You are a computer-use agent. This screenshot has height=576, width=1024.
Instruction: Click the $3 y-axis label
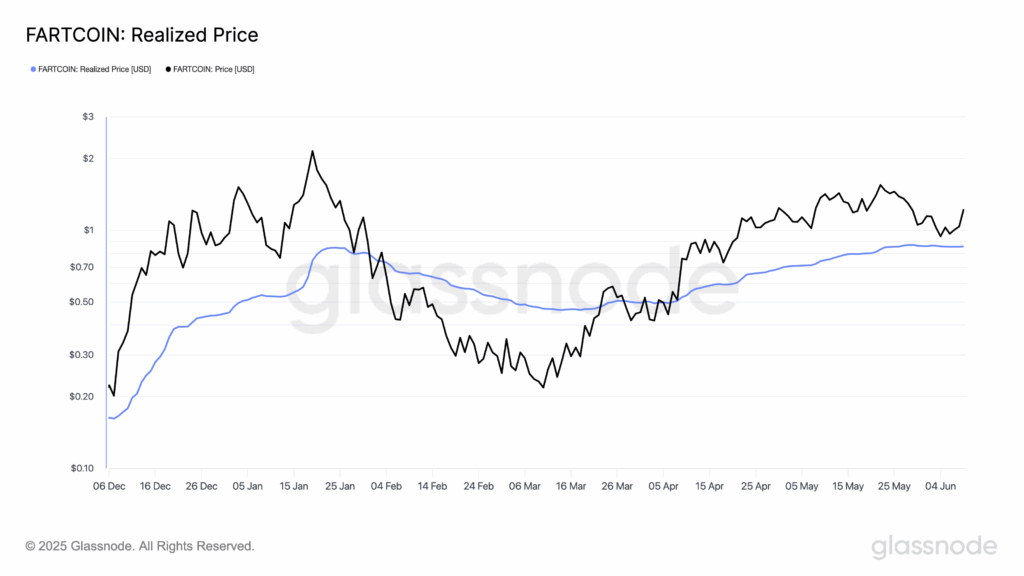[88, 118]
